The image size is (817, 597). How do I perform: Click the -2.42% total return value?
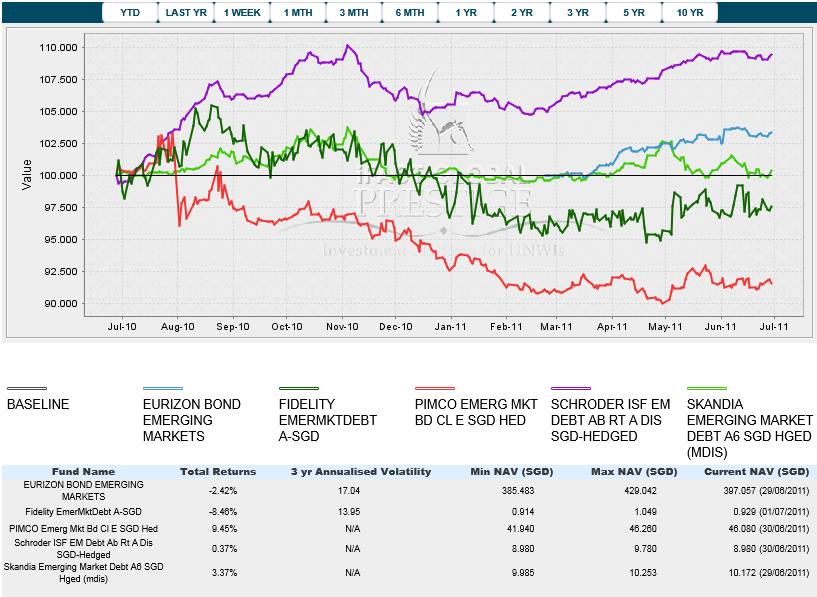[x=223, y=491]
